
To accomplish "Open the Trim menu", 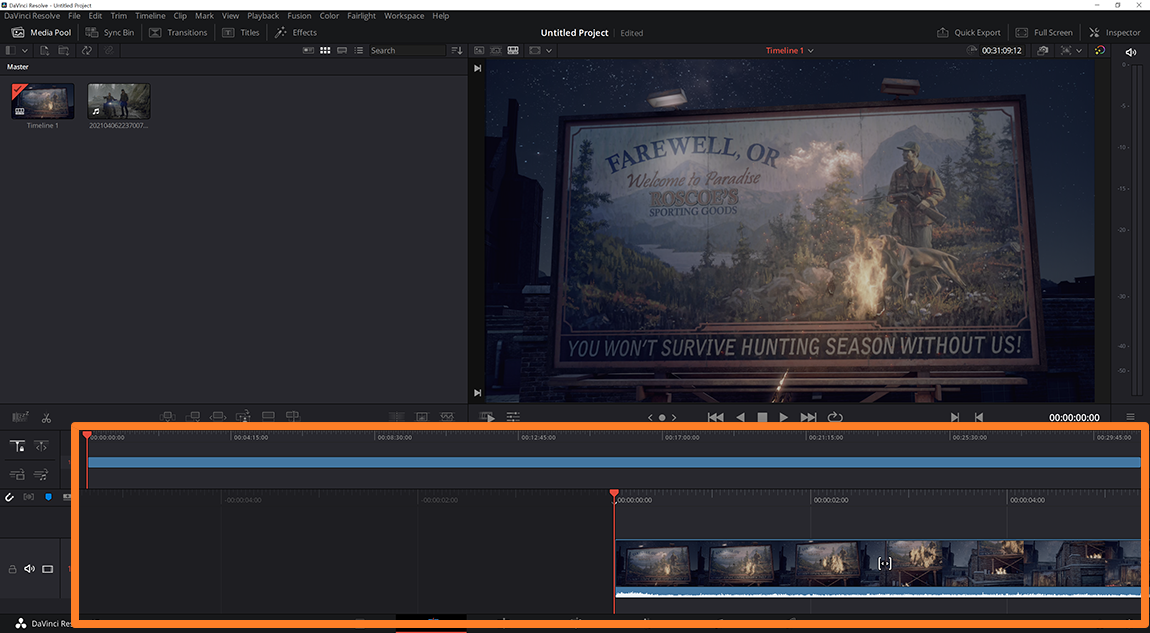I will 118,15.
